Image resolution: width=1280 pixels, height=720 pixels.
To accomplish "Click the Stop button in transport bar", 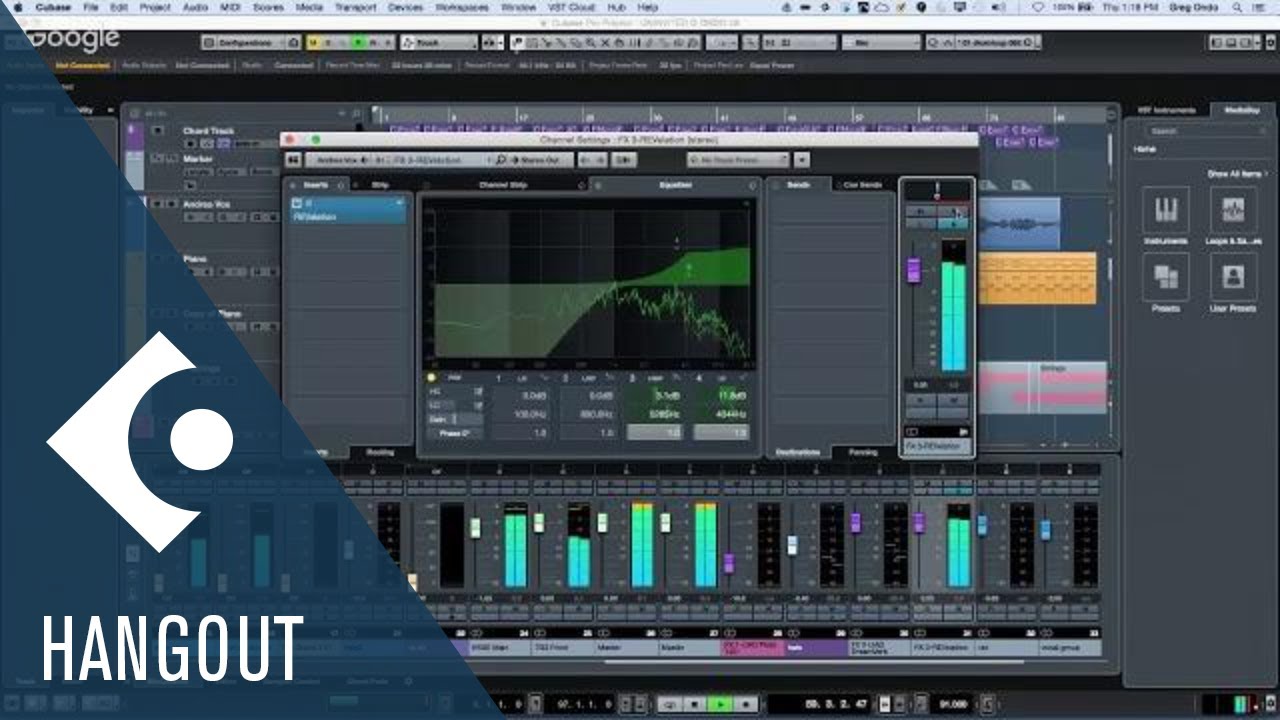I will tap(694, 705).
